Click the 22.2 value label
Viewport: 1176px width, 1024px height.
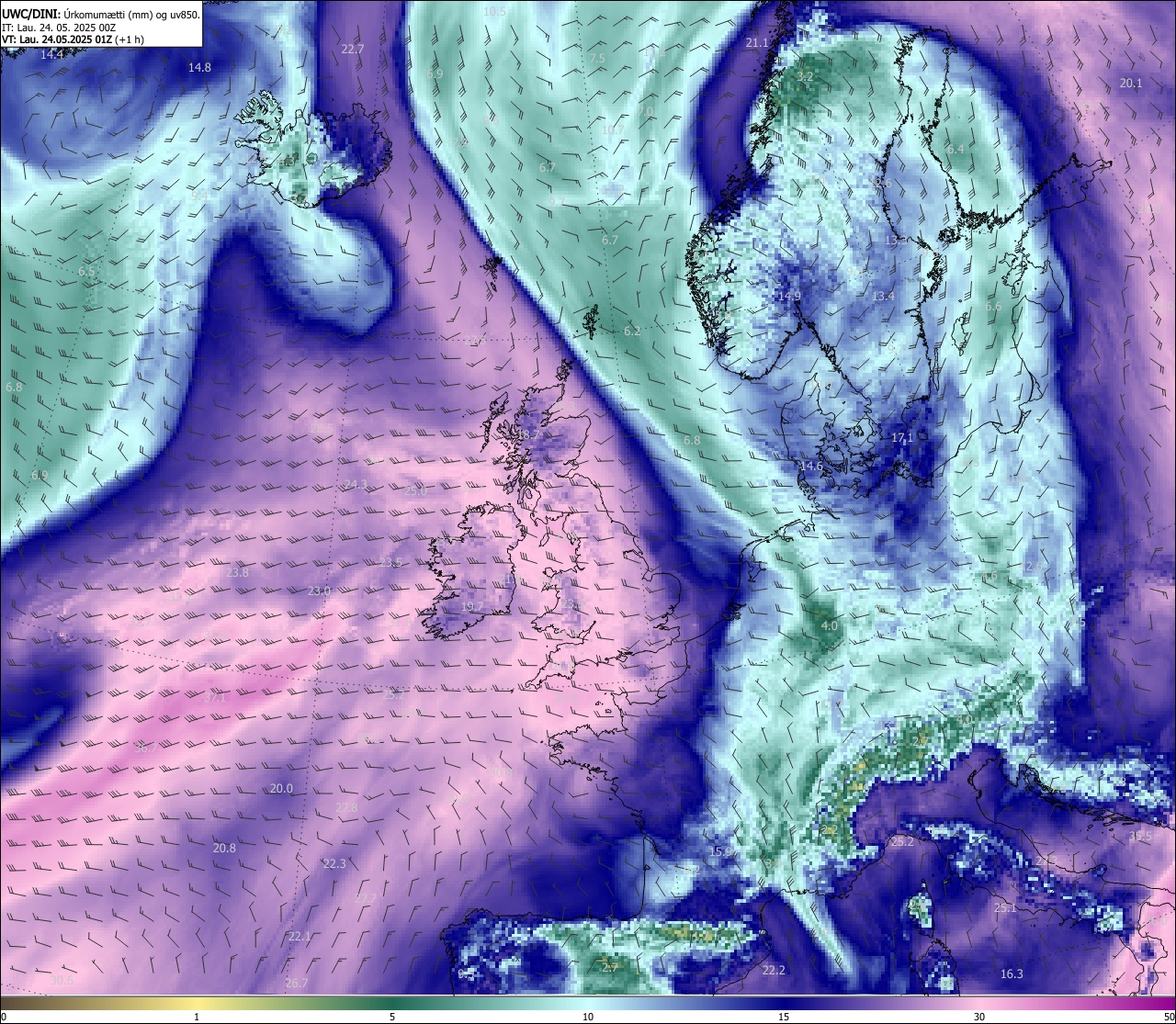pyautogui.click(x=774, y=970)
